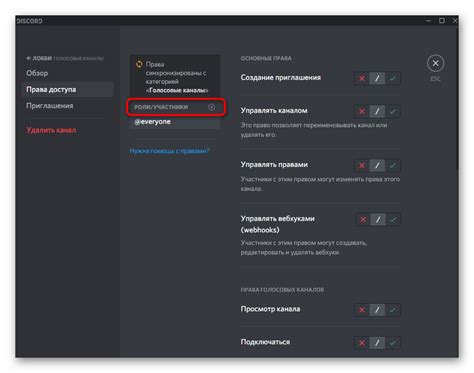This screenshot has height=373, width=474.
Task: Click the voice channel speaker icon
Action: [29, 58]
